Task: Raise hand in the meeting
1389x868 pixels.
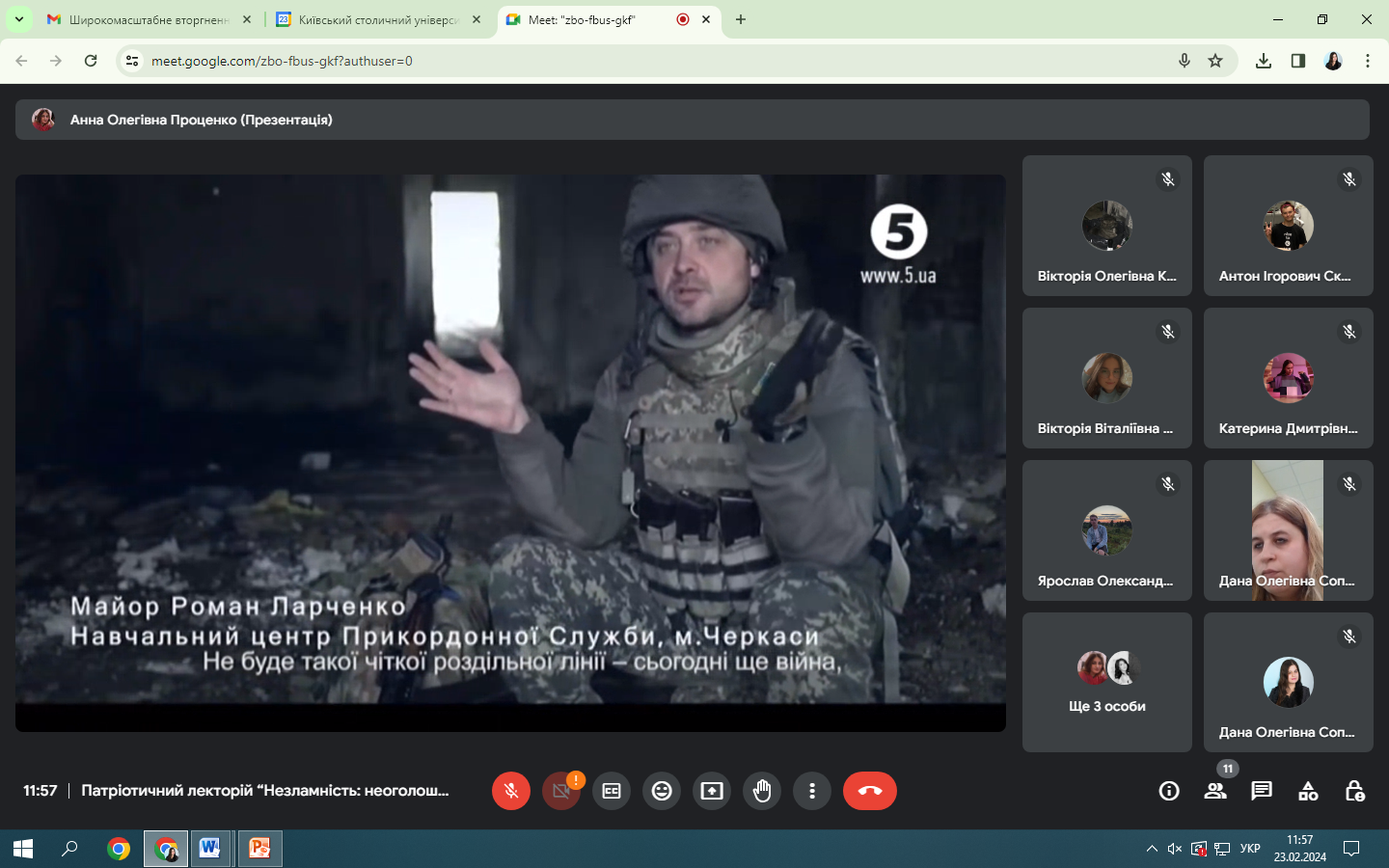Action: pos(762,791)
